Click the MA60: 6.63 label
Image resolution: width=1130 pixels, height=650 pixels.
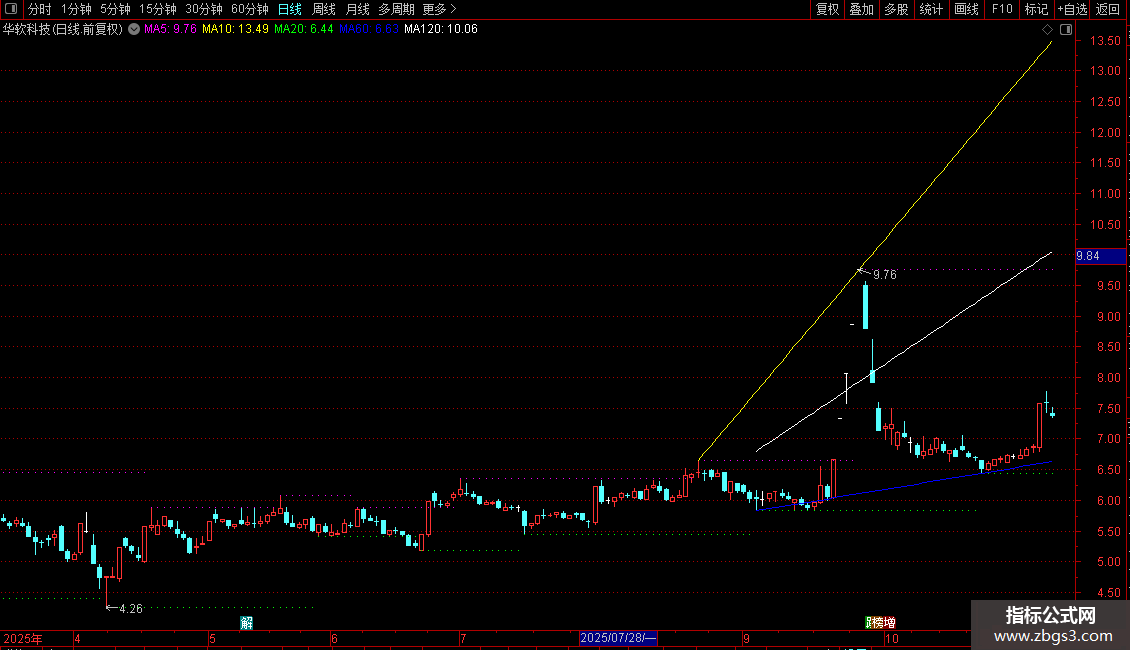(369, 29)
